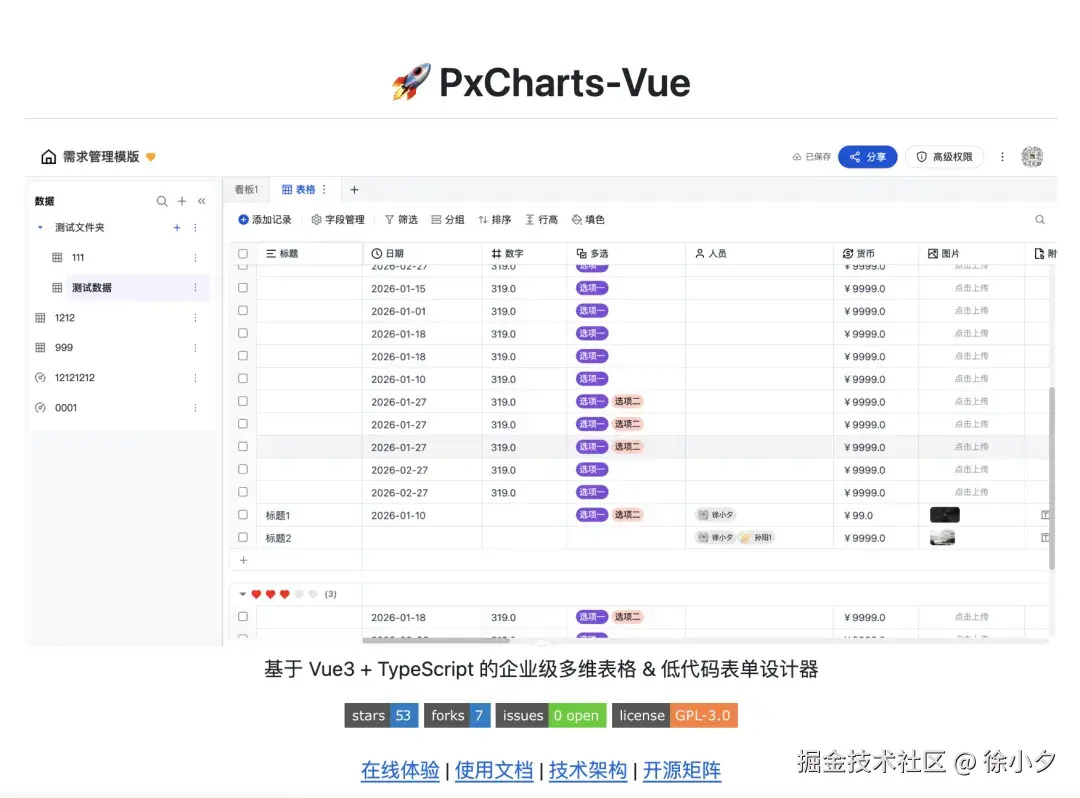Open the 表格 tab options dots
Viewport: 1080px width, 798px height.
pos(324,189)
